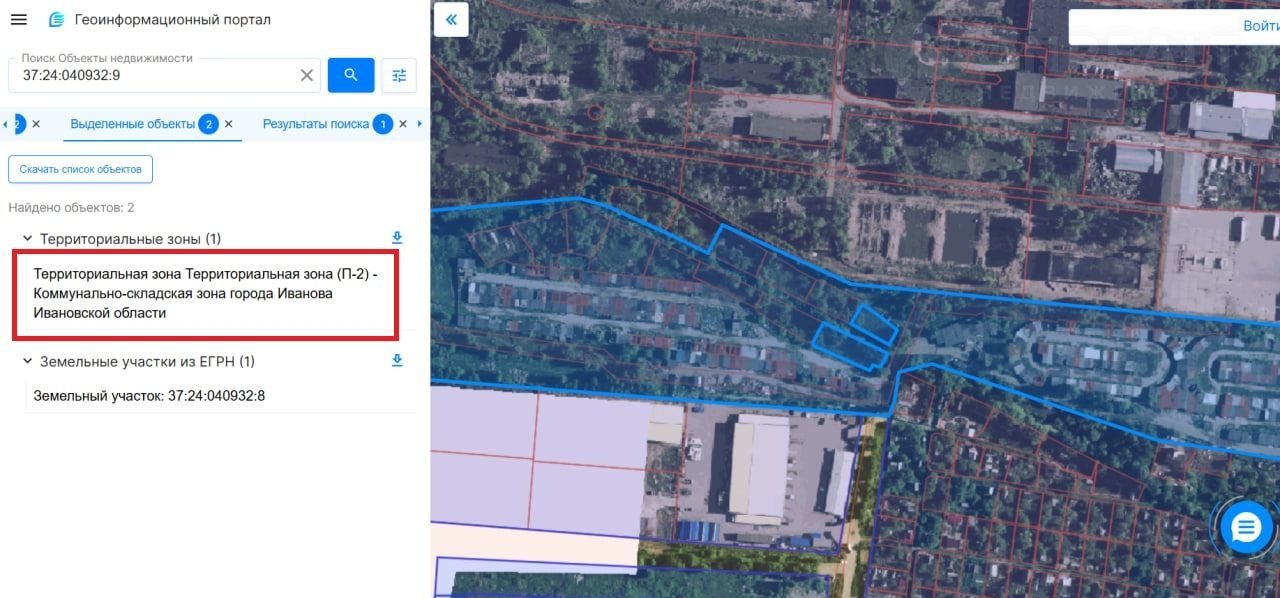1280x598 pixels.
Task: Run search with the magnifier button
Action: (x=351, y=75)
